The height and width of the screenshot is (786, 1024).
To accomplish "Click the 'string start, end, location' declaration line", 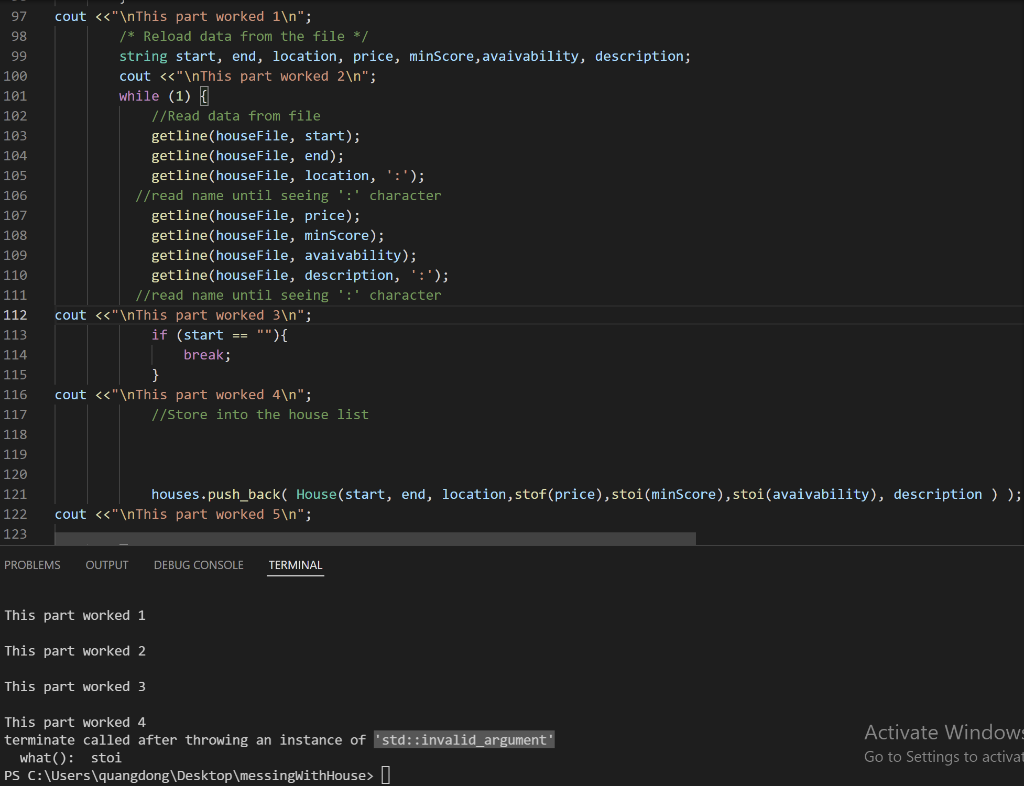I will click(405, 56).
